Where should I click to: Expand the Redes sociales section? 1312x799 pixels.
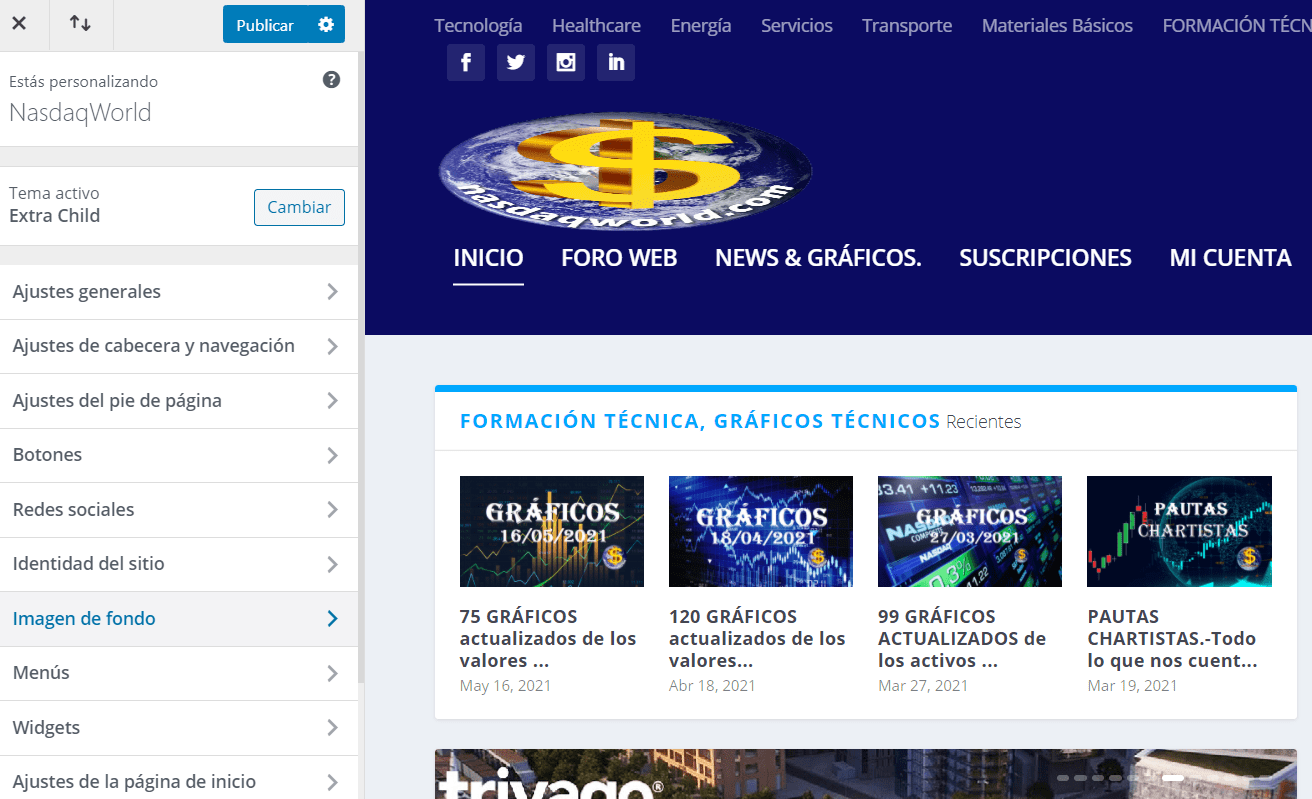point(179,510)
